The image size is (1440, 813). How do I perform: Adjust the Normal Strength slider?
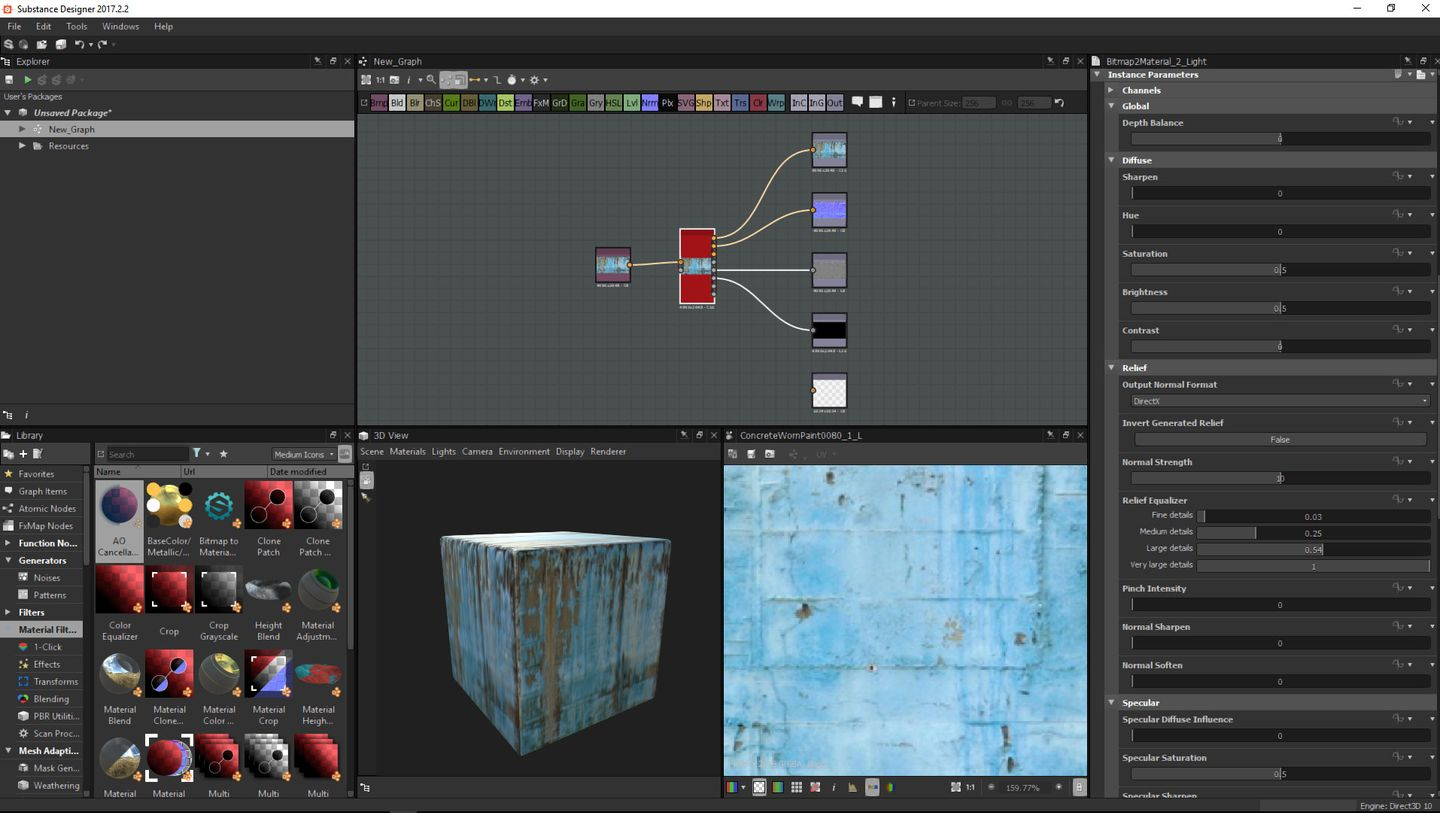[1279, 478]
